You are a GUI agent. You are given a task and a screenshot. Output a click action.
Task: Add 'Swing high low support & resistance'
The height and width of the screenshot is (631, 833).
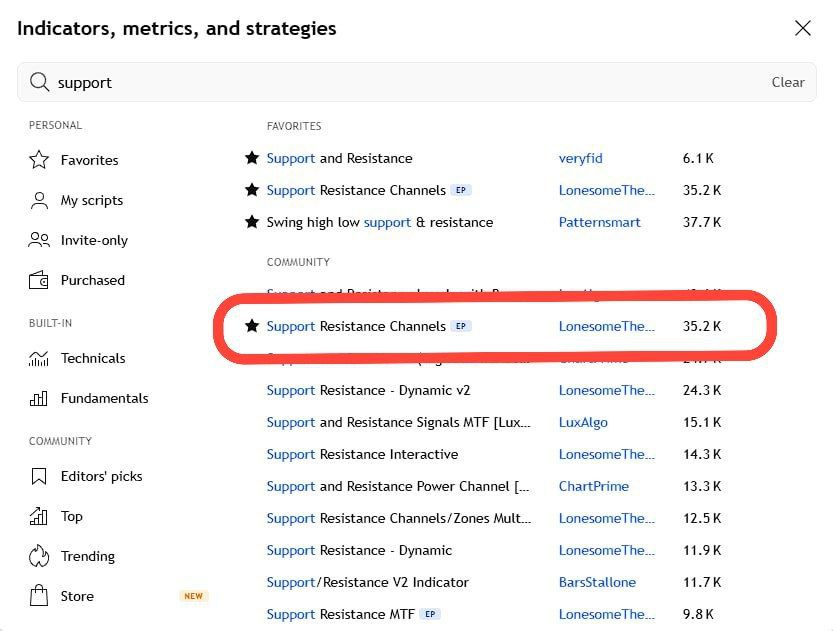click(380, 222)
